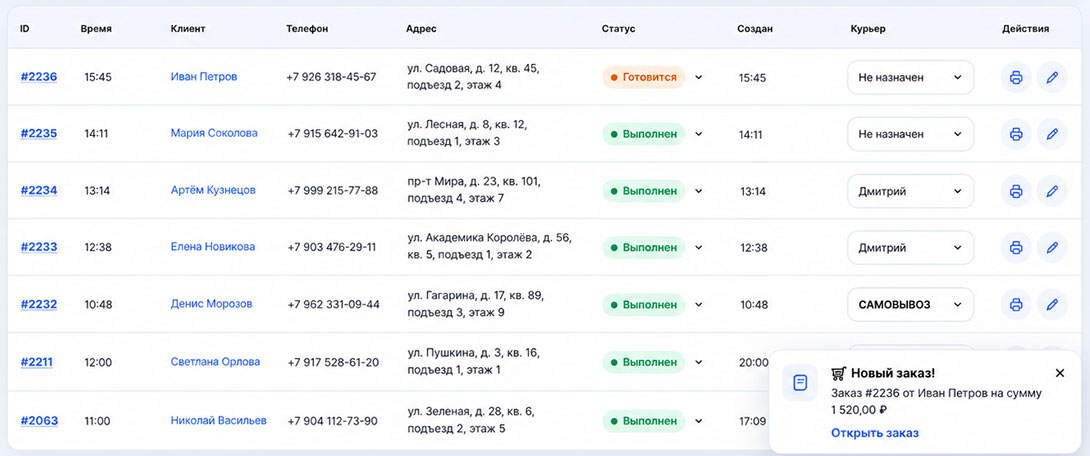The image size is (1090, 456).
Task: Open САМОВЫВОЗ courier dropdown
Action: [911, 304]
